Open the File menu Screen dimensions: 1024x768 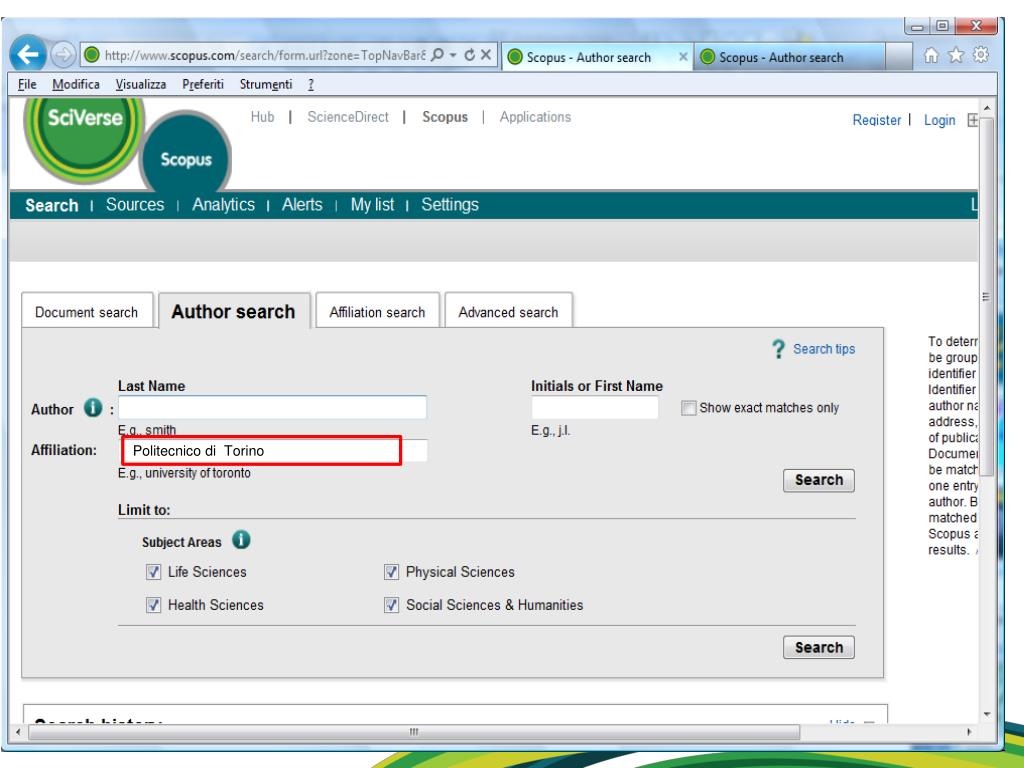(27, 84)
